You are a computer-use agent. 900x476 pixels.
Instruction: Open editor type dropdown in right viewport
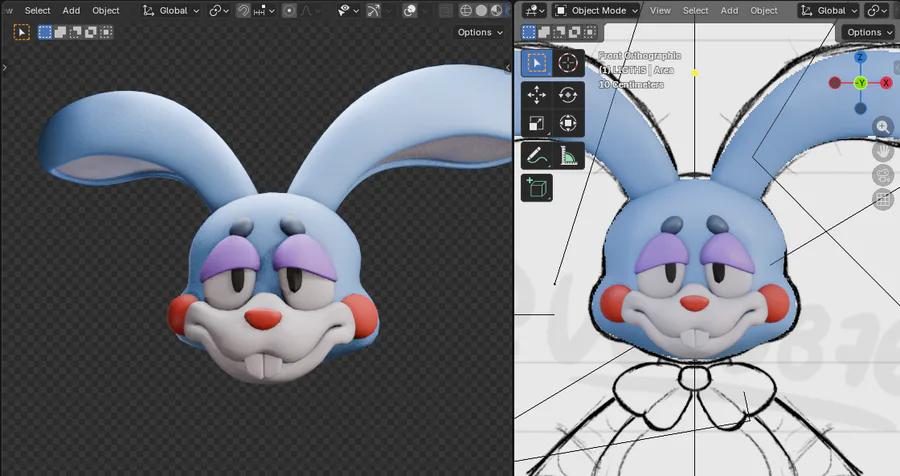coord(535,10)
